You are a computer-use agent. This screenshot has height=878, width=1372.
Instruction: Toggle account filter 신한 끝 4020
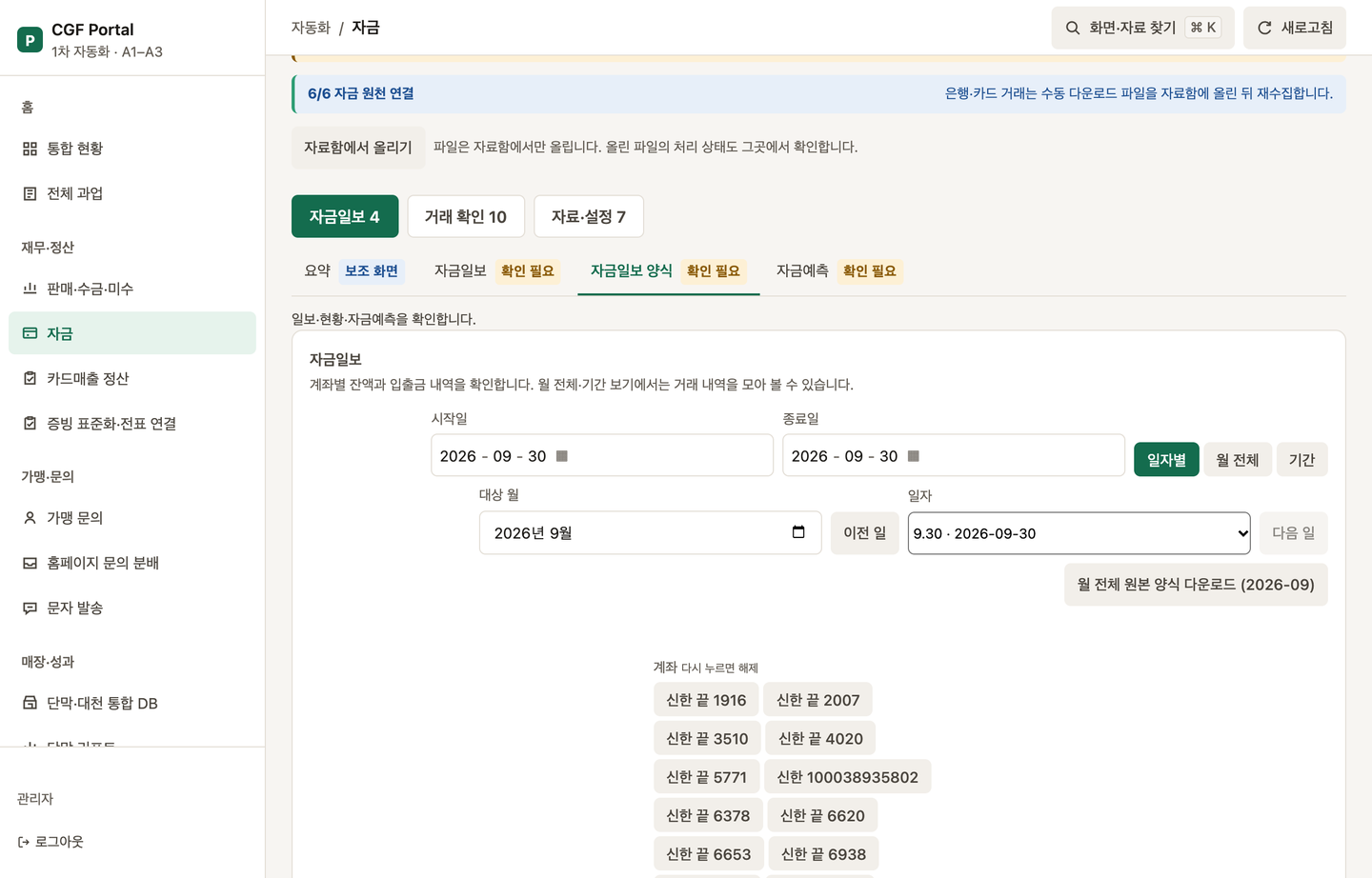click(x=820, y=738)
